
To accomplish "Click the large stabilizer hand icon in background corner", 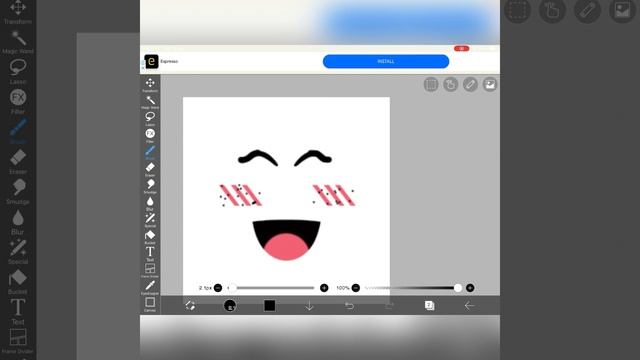I will tap(552, 10).
